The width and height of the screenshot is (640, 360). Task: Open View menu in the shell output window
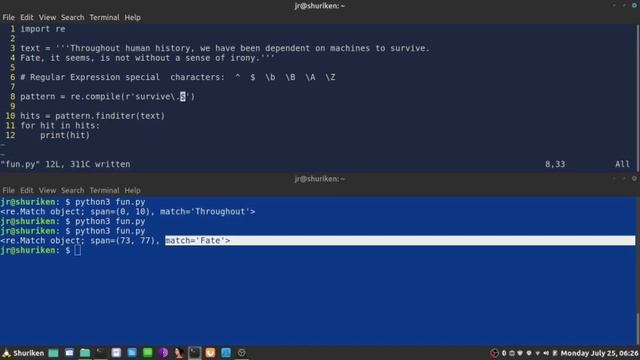pyautogui.click(x=47, y=191)
